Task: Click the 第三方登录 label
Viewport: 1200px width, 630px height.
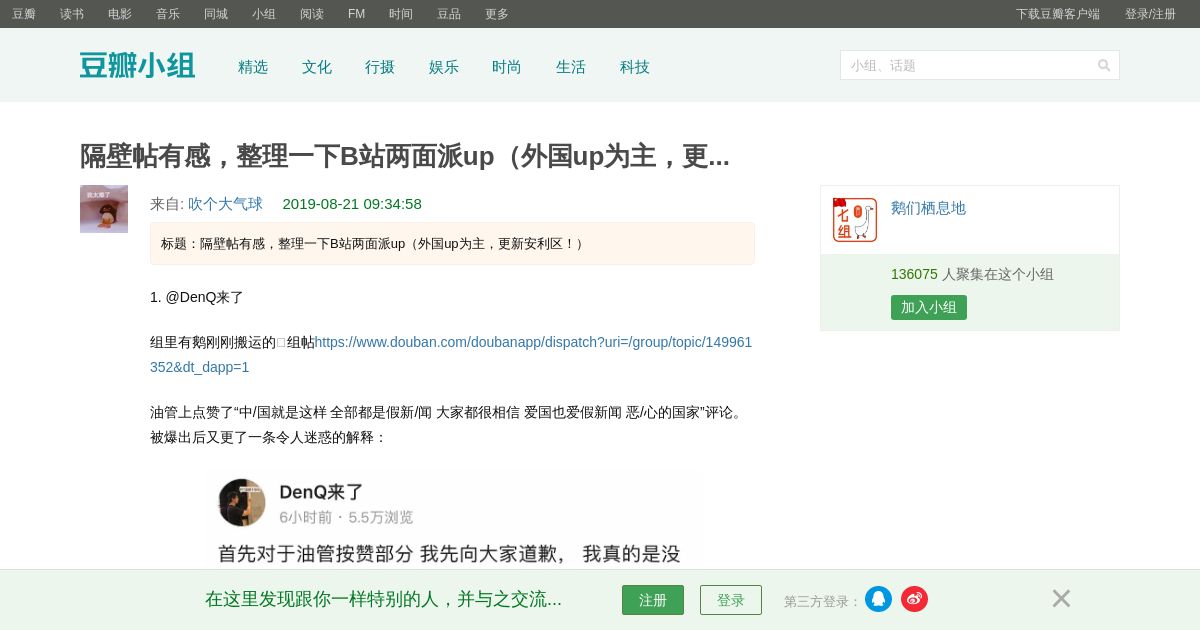Action: tap(822, 601)
